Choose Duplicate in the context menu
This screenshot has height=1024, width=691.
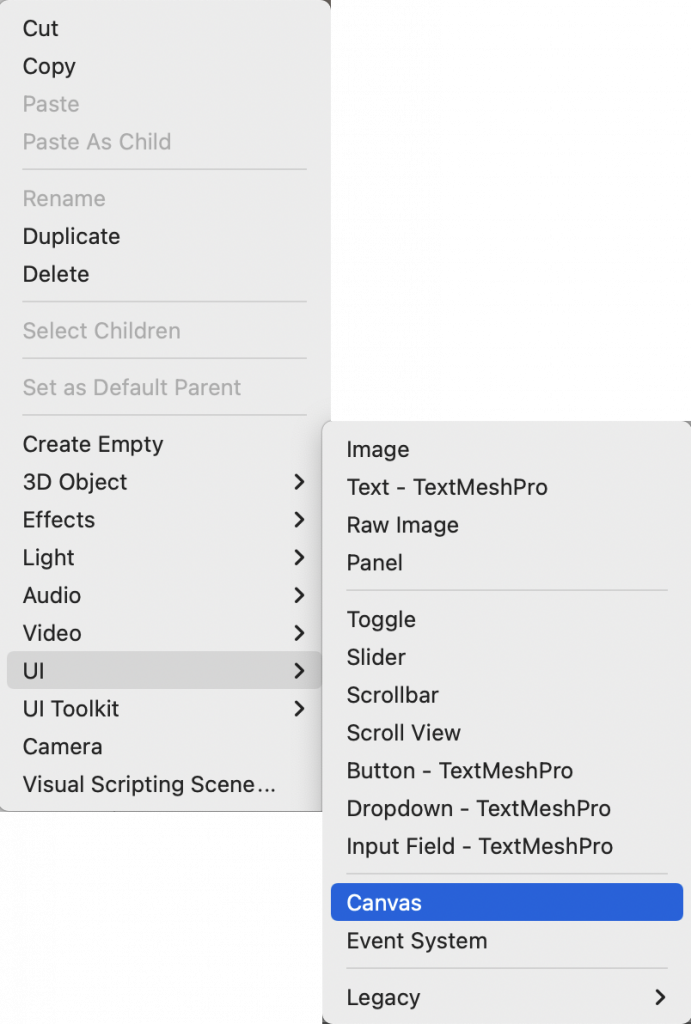(x=71, y=237)
